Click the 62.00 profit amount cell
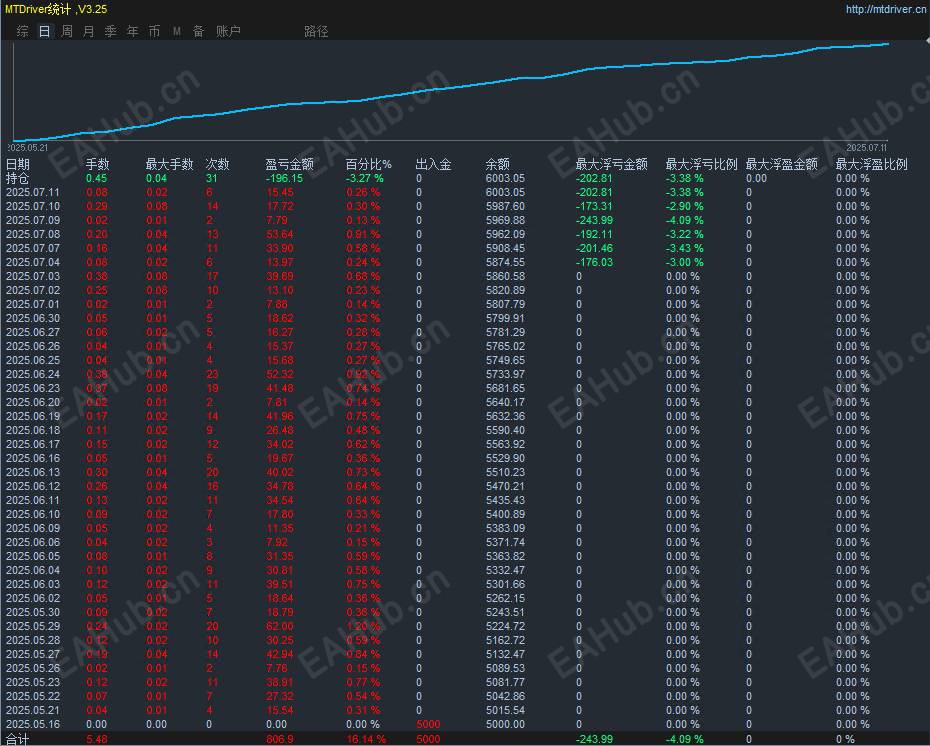930x746 pixels. click(x=280, y=626)
